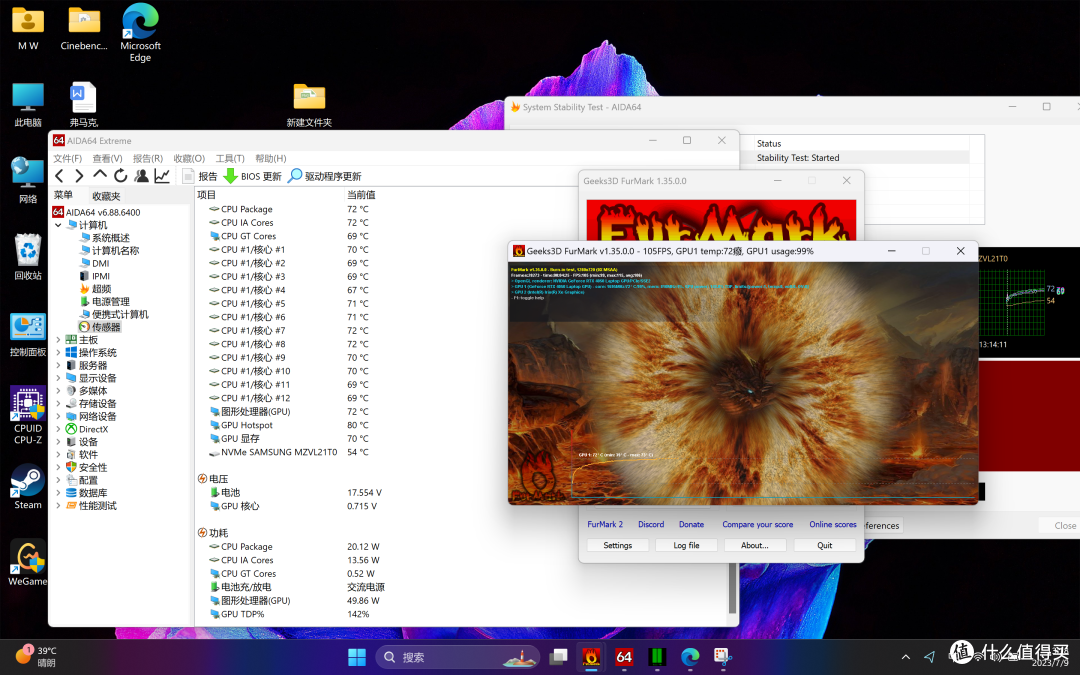The height and width of the screenshot is (675, 1080).
Task: Open 收藏(O) menu in AIDA64
Action: pos(189,158)
